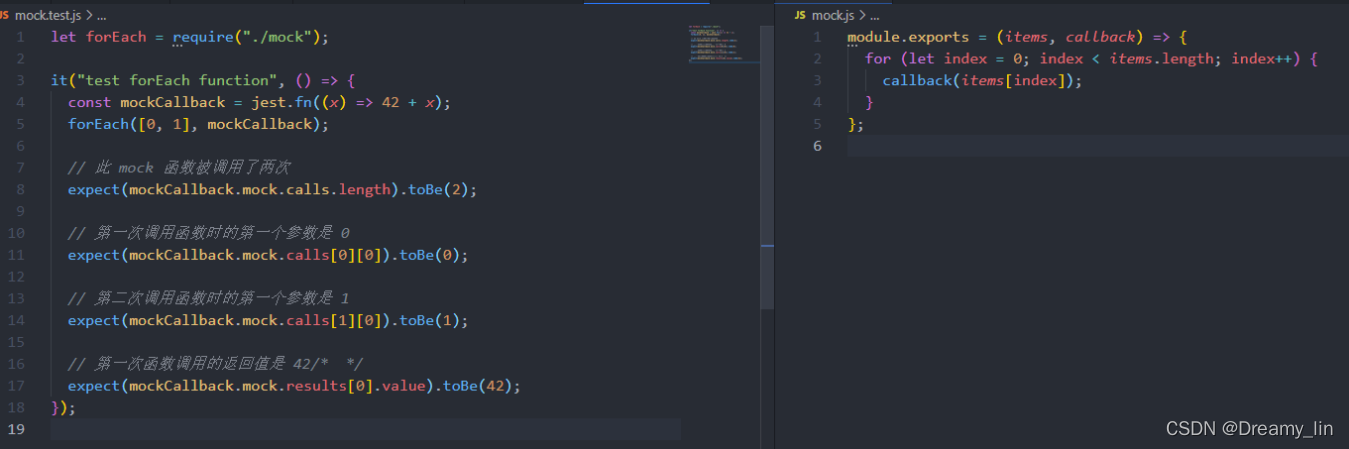The image size is (1349, 449).
Task: Click the comment about first parameter being 1
Action: pos(208,298)
